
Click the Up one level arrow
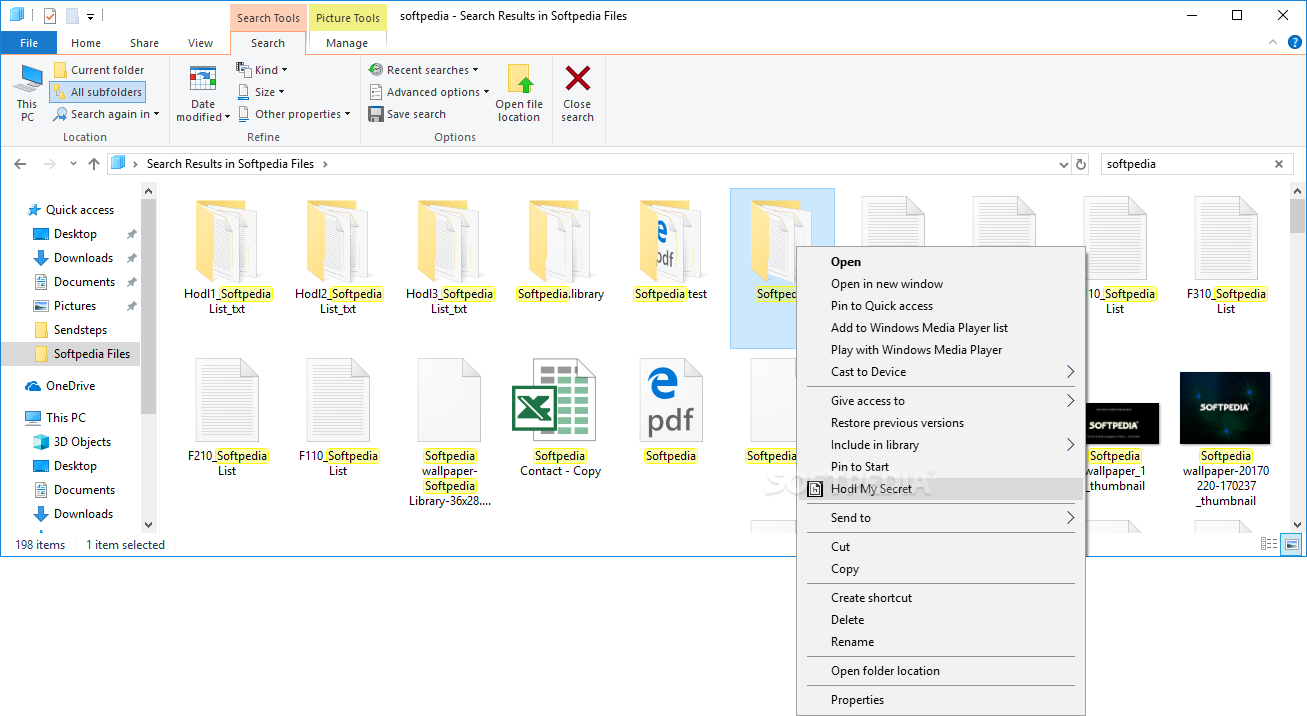(93, 164)
